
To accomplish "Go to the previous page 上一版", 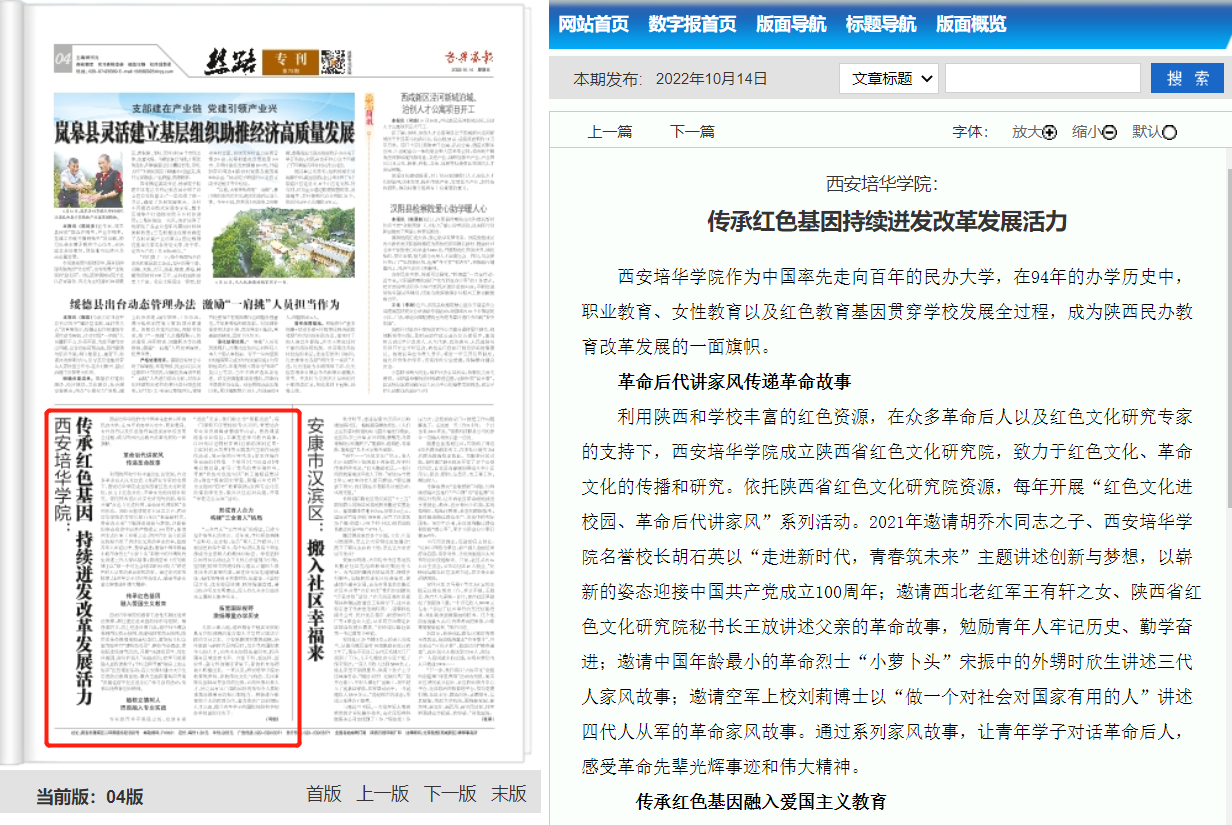I will pyautogui.click(x=383, y=794).
